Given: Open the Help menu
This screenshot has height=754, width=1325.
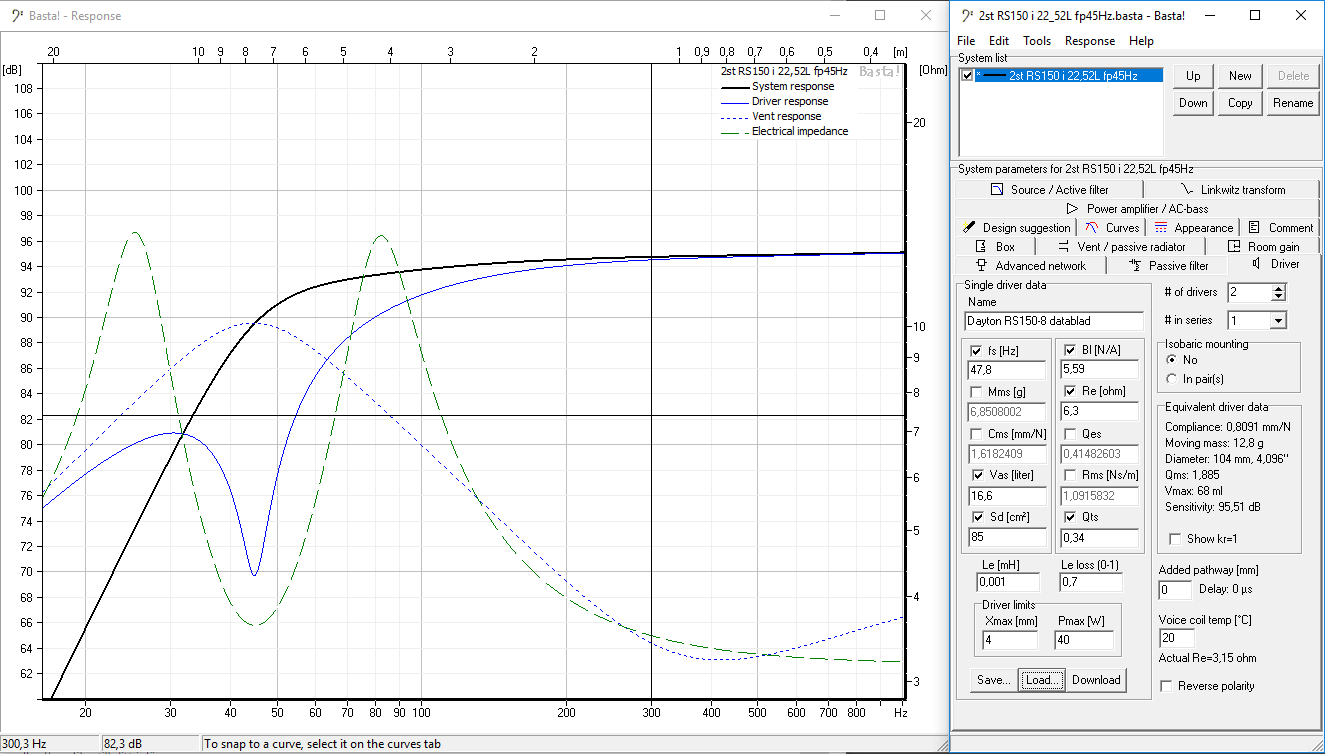Looking at the screenshot, I should point(1141,41).
